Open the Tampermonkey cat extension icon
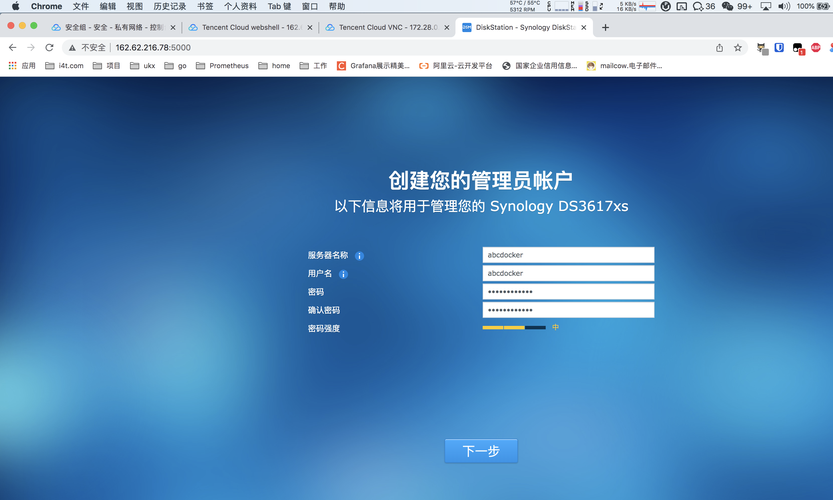Image resolution: width=833 pixels, height=500 pixels. tap(762, 48)
